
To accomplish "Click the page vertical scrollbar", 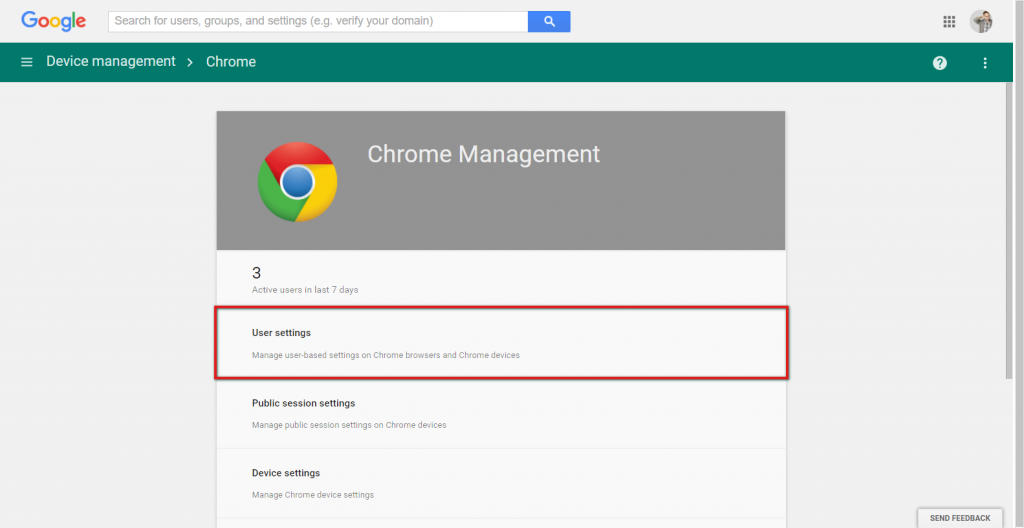I will (x=1010, y=229).
